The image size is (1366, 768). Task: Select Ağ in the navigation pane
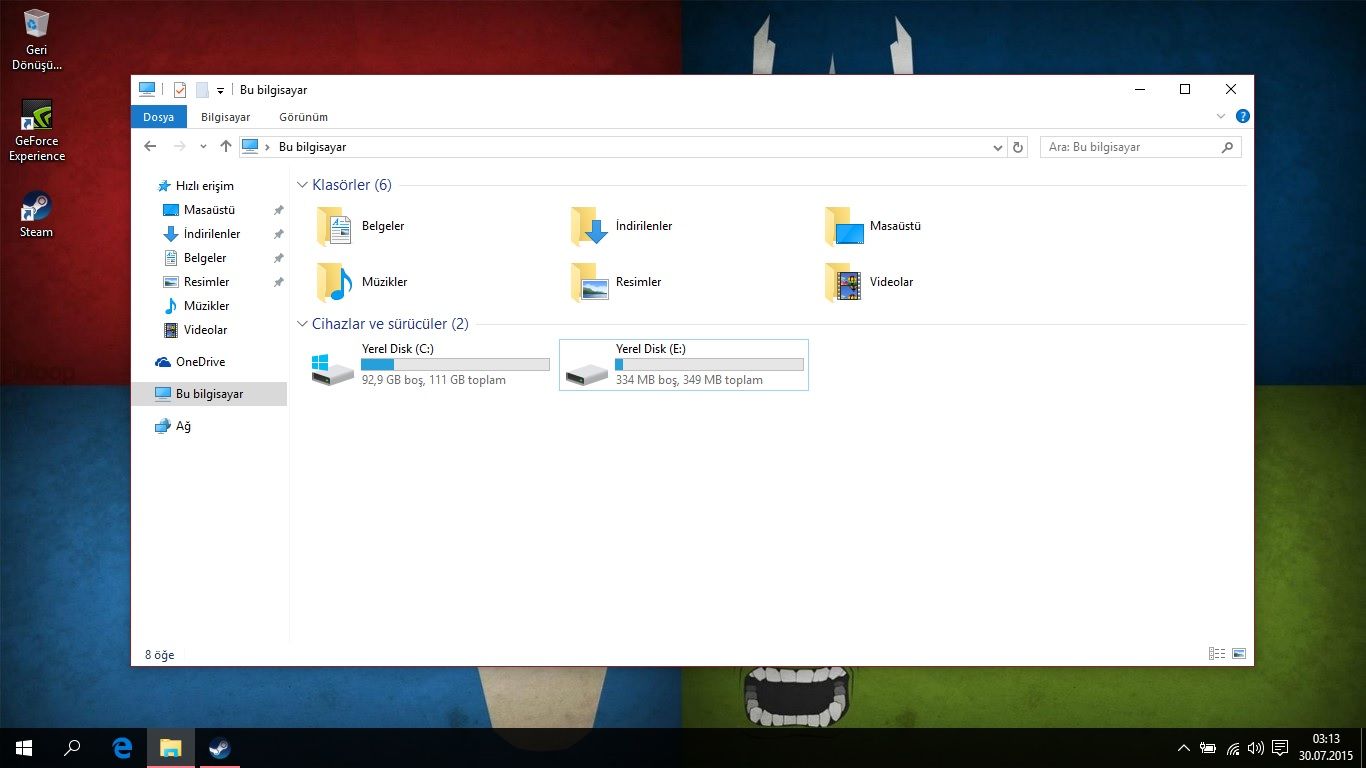183,426
